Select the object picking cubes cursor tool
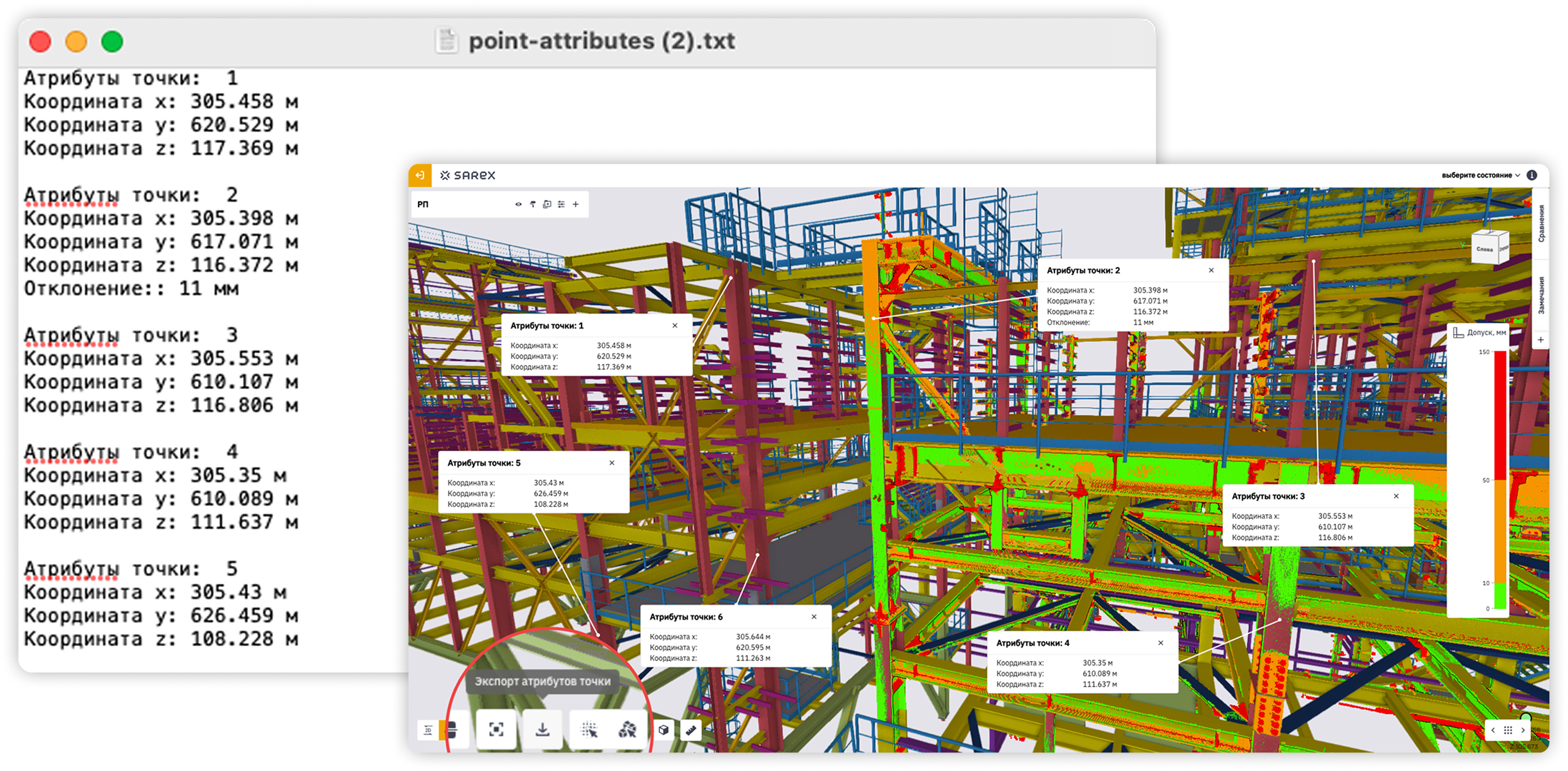Viewport: 1568px width, 771px height. click(627, 730)
